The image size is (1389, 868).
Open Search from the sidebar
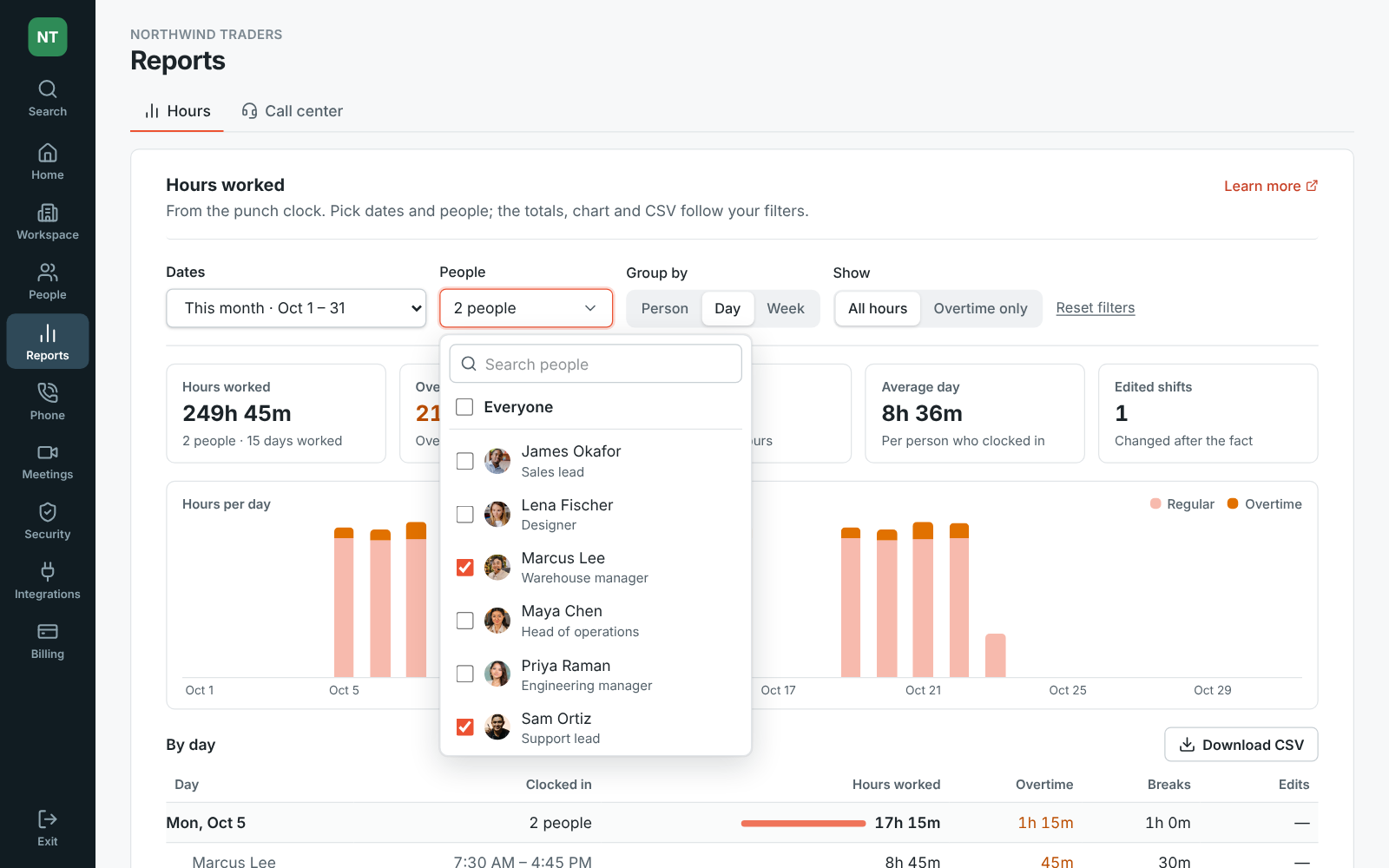[x=48, y=99]
